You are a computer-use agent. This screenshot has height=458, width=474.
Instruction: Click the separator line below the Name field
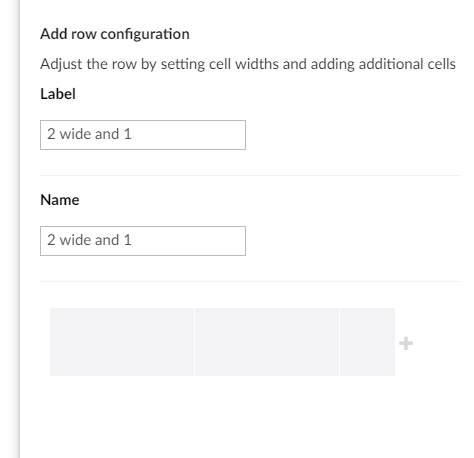(250, 281)
